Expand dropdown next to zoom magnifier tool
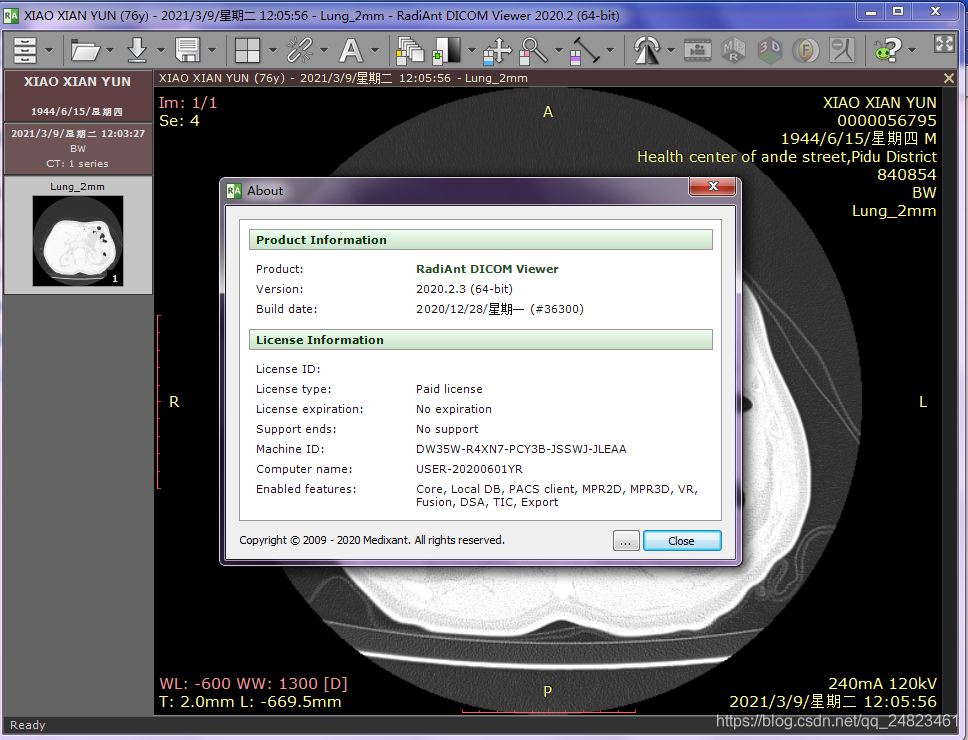This screenshot has width=968, height=740. click(x=559, y=50)
